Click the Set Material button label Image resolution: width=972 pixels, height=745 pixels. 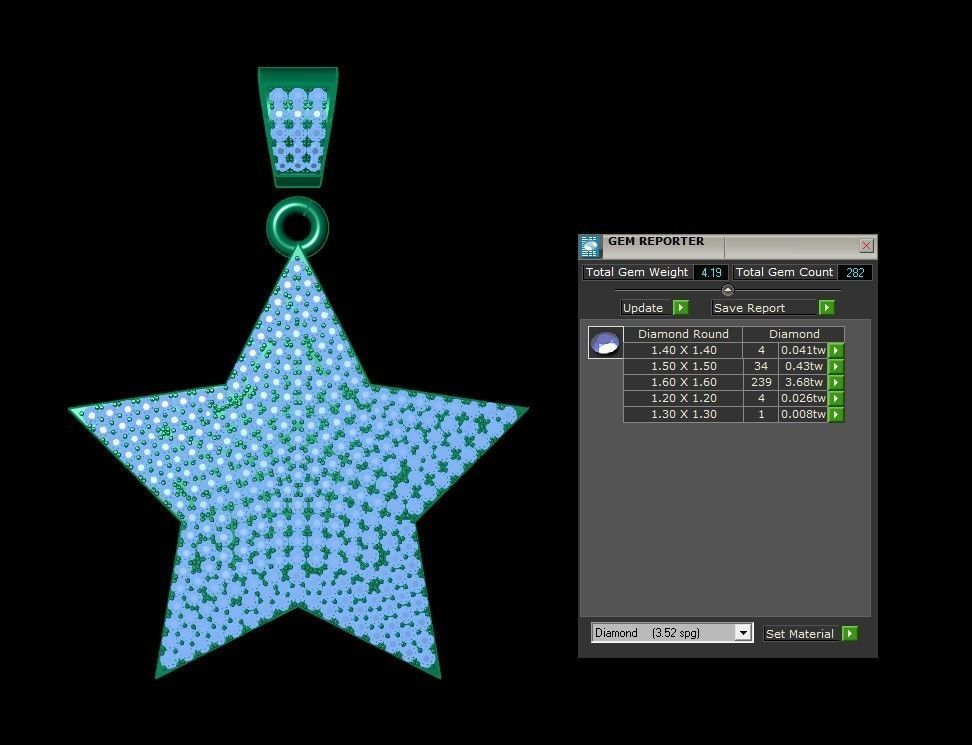(800, 633)
